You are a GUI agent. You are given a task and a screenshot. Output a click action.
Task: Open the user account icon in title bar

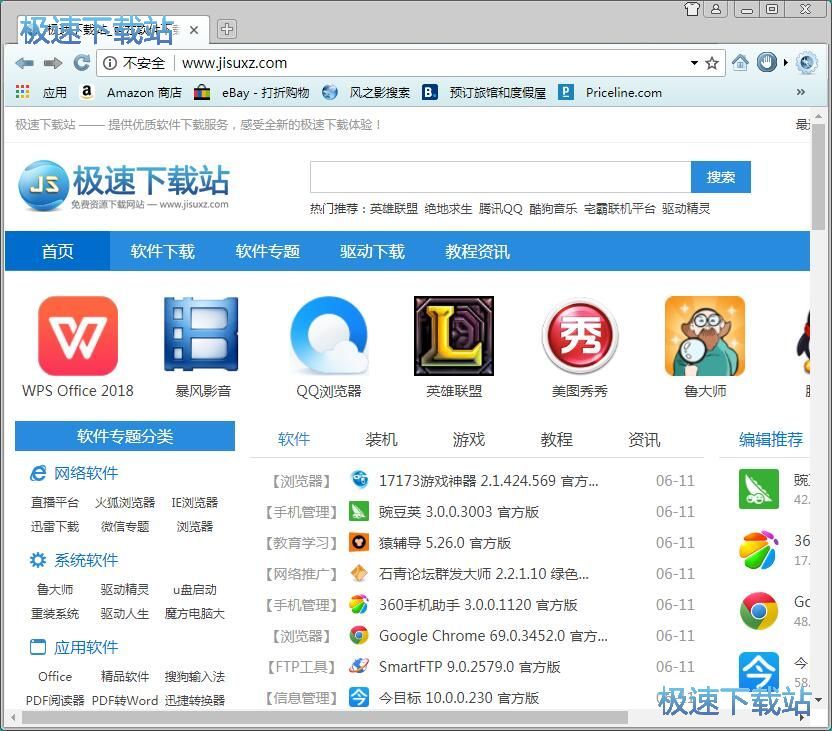click(716, 8)
